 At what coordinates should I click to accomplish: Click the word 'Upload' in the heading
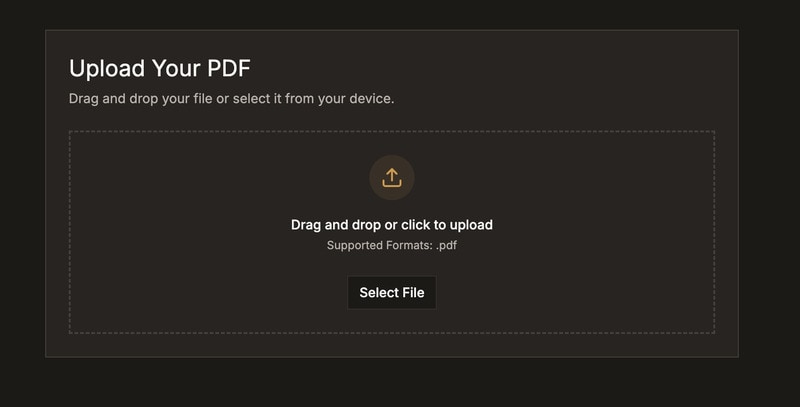(105, 68)
